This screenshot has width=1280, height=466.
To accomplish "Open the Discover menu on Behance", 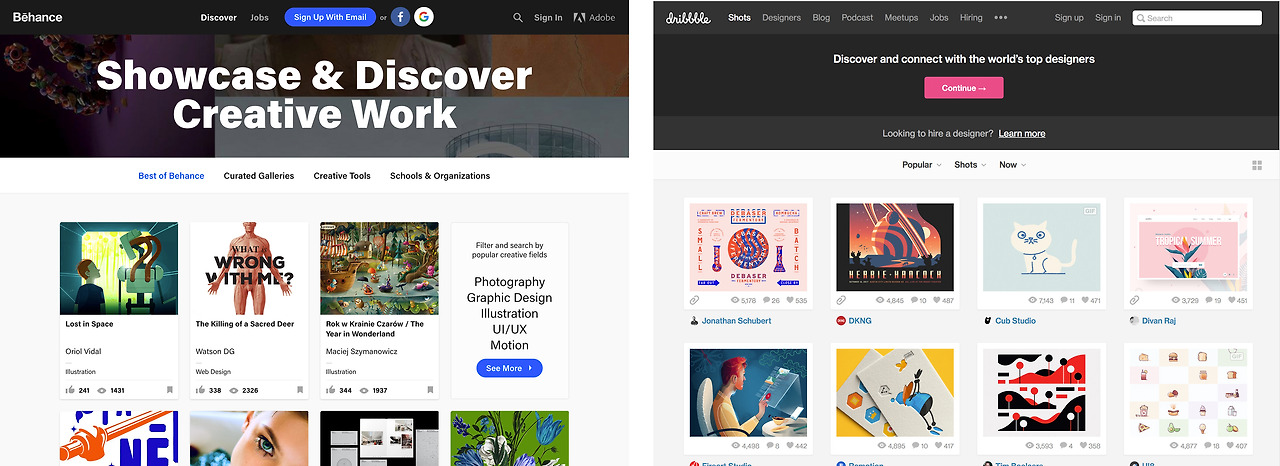I will [218, 17].
